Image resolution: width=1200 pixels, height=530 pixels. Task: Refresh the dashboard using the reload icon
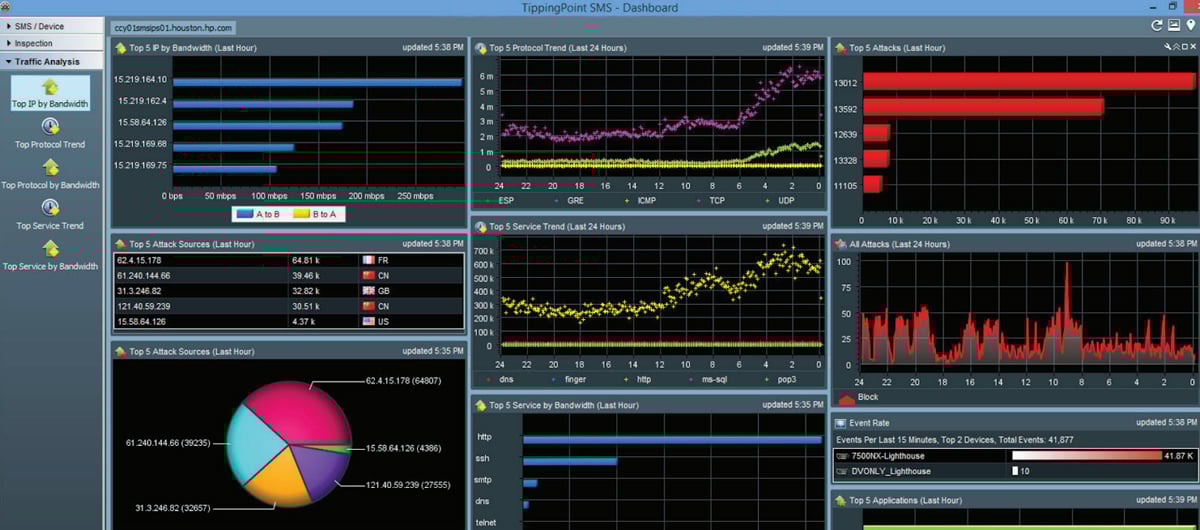point(1157,26)
